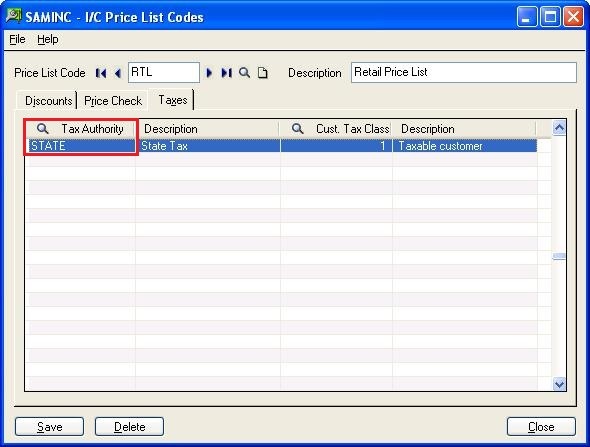This screenshot has width=590, height=447.
Task: Click the scroll down arrow of the grid
Action: 559,384
